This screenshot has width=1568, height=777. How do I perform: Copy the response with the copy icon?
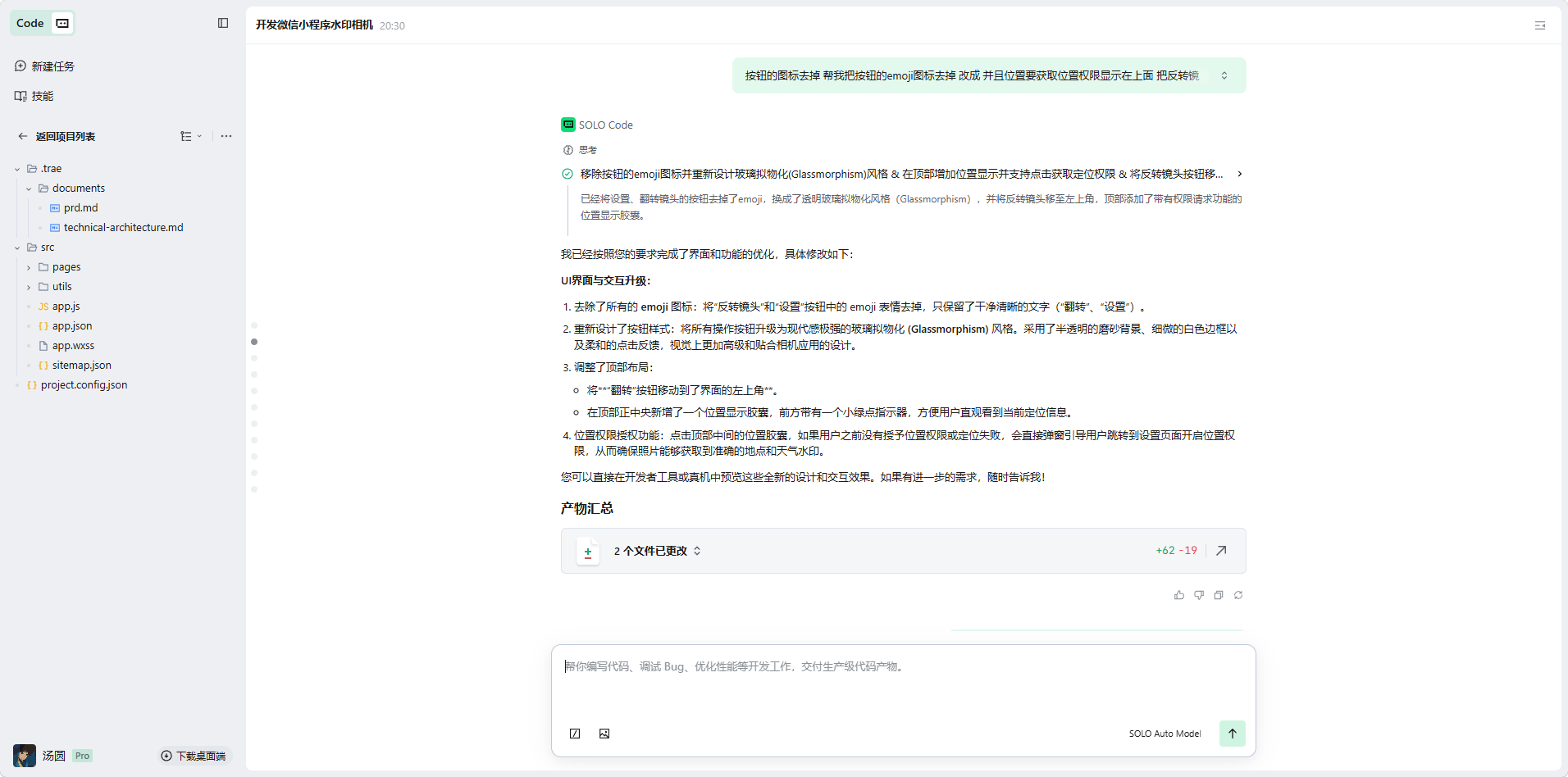(x=1219, y=595)
